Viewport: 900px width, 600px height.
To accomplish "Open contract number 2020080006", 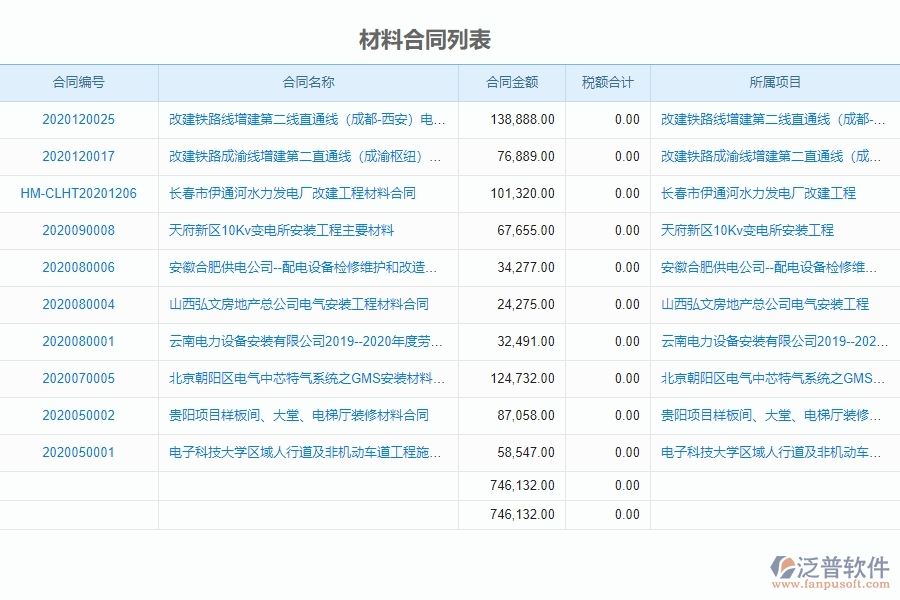I will click(80, 267).
